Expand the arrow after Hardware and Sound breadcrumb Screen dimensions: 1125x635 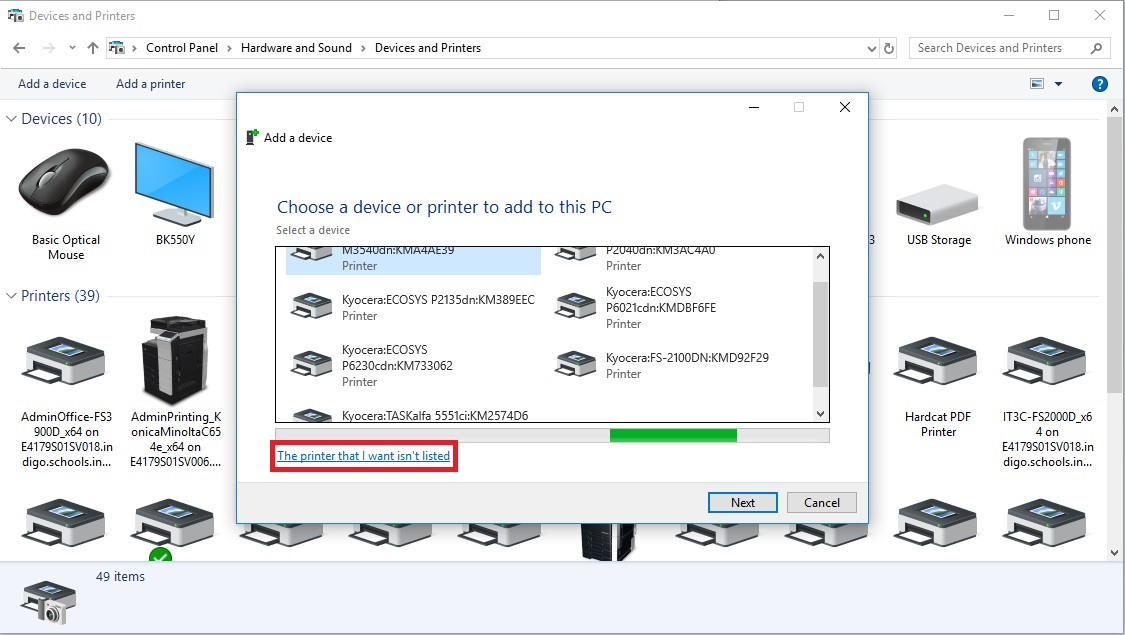point(363,48)
